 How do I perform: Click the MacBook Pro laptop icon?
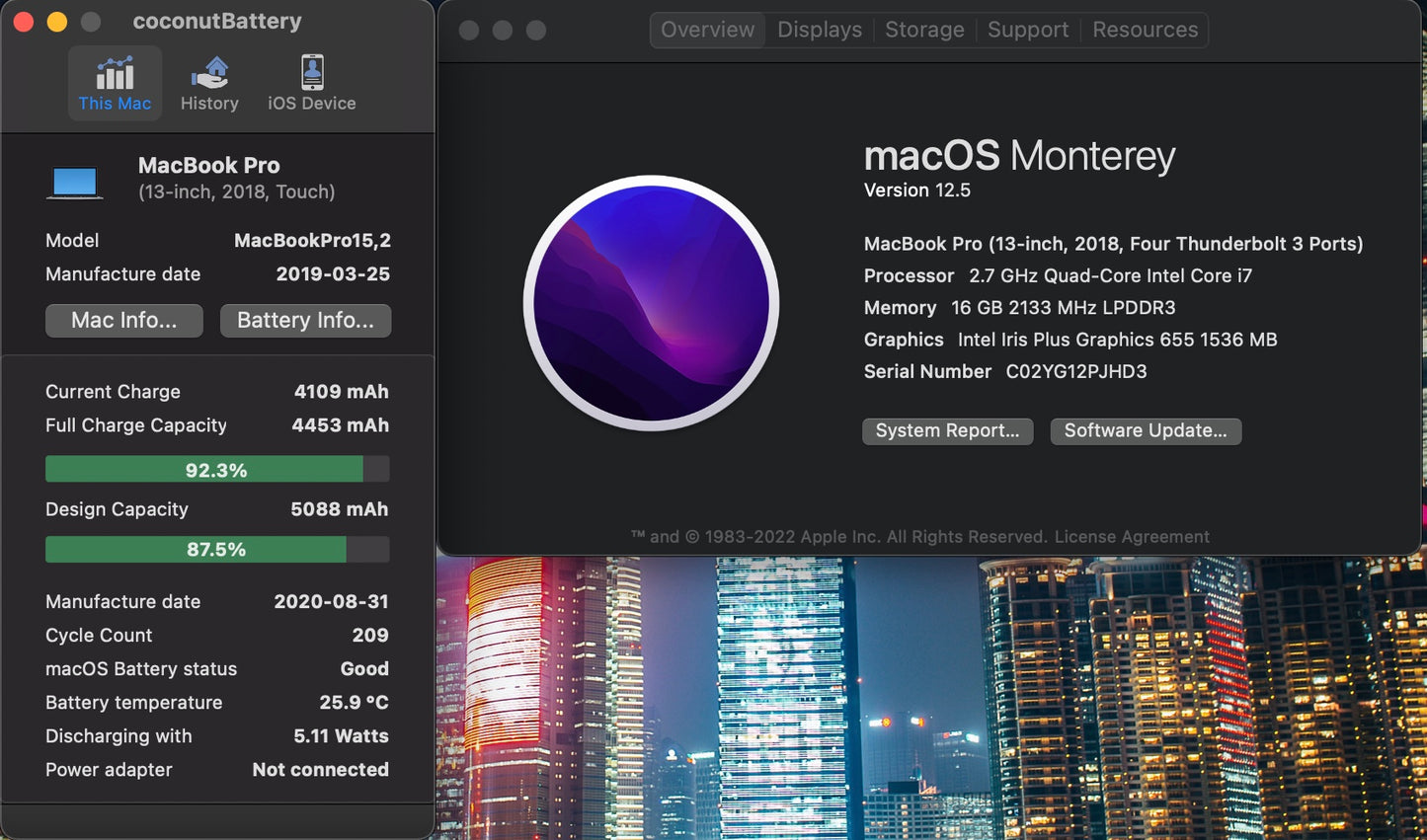click(74, 182)
